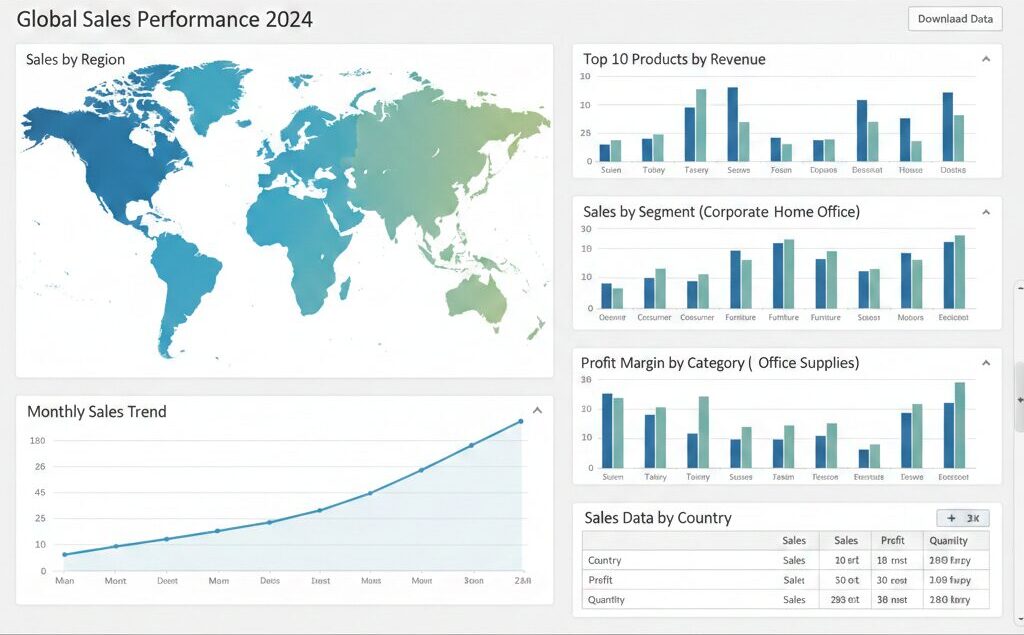
Task: Collapse the Sales by Segment panel
Action: click(x=986, y=212)
